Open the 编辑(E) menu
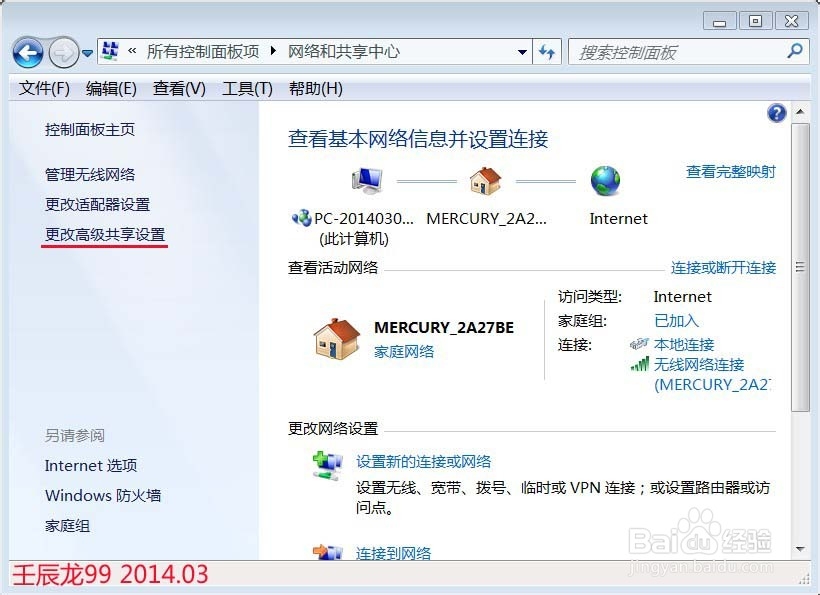Viewport: 820px width, 595px height. (x=111, y=88)
